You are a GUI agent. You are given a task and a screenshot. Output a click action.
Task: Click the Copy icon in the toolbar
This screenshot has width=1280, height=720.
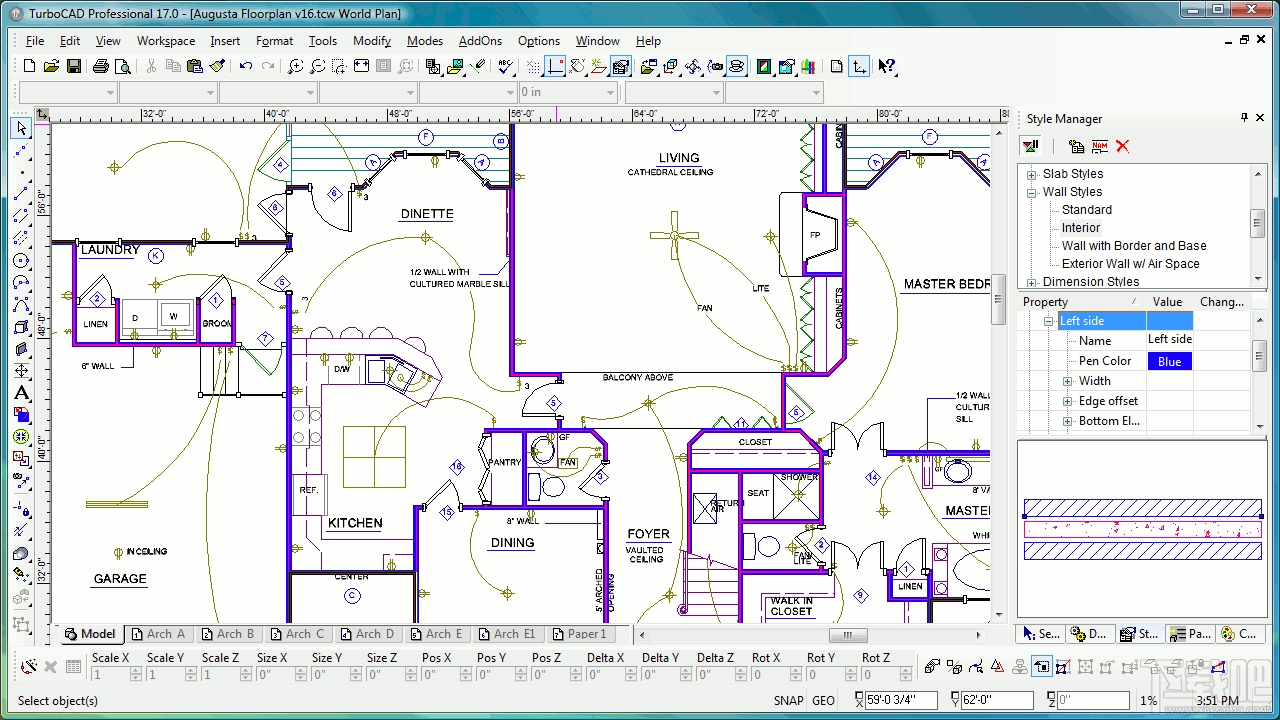[173, 66]
